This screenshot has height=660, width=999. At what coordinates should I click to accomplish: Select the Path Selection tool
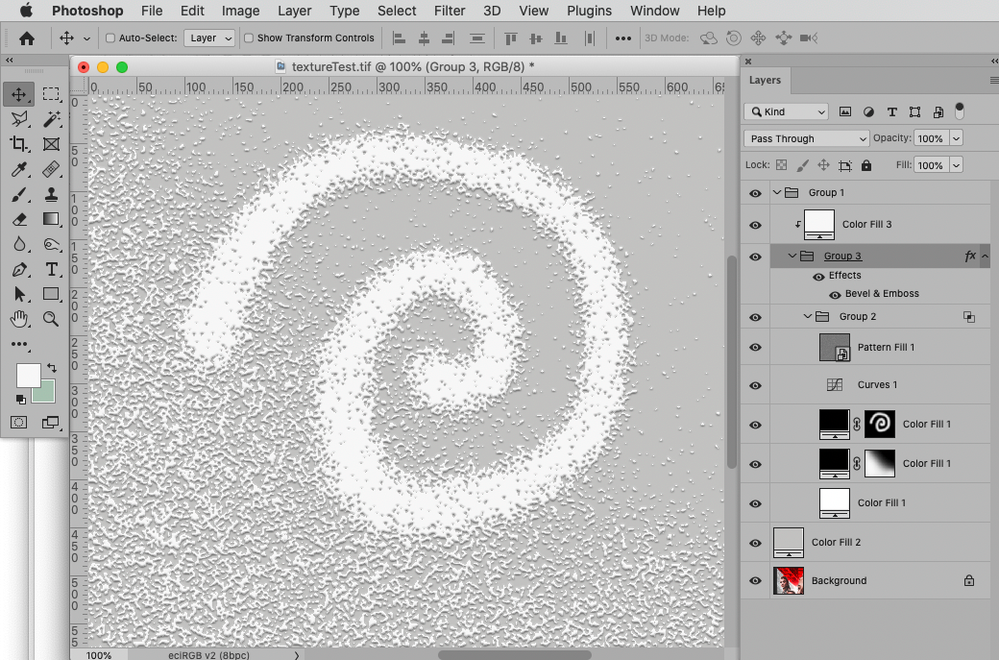(x=19, y=294)
